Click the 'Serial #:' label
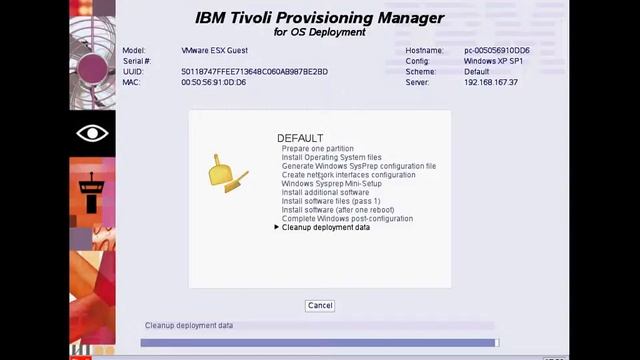 137,61
